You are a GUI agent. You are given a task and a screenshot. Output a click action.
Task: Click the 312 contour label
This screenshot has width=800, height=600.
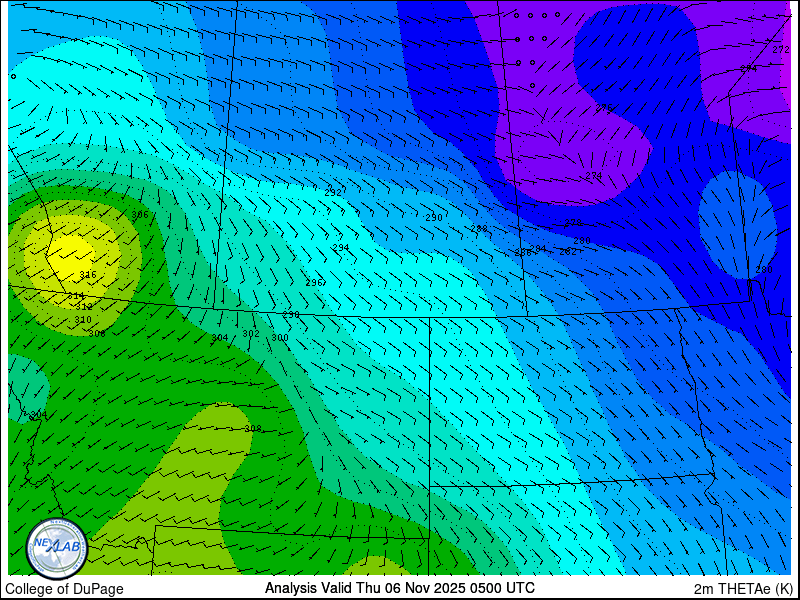coord(84,307)
